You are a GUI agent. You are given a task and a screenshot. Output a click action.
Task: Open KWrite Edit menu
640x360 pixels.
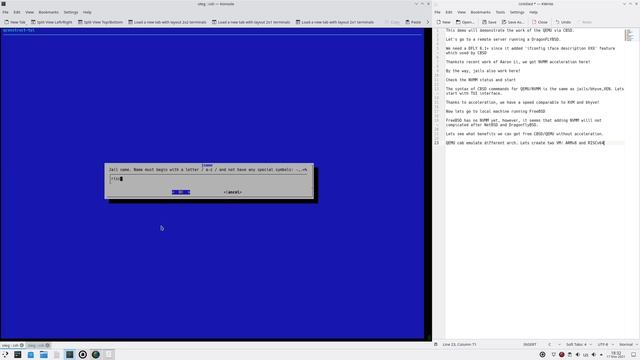click(x=449, y=12)
